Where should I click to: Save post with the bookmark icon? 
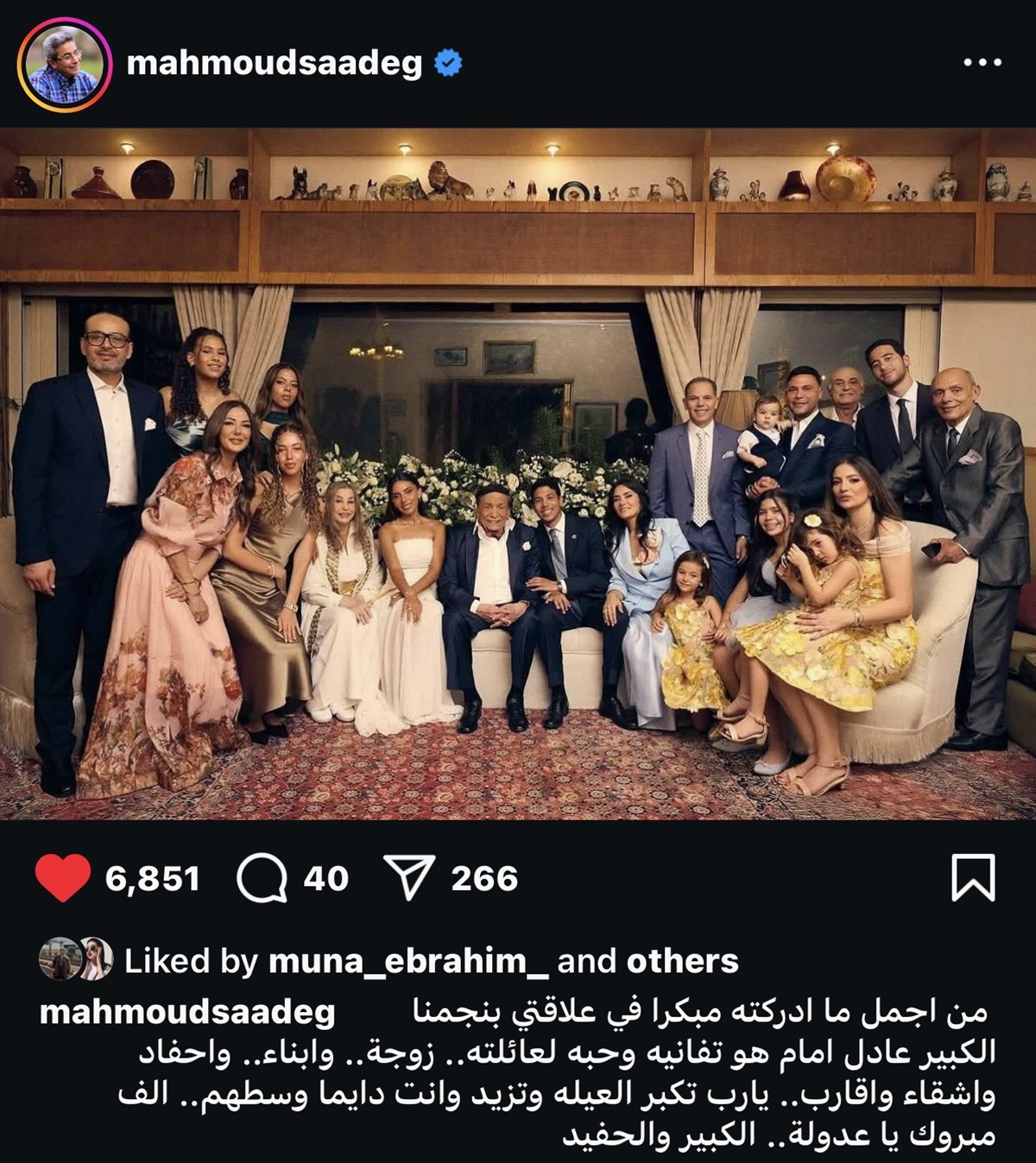point(973,878)
